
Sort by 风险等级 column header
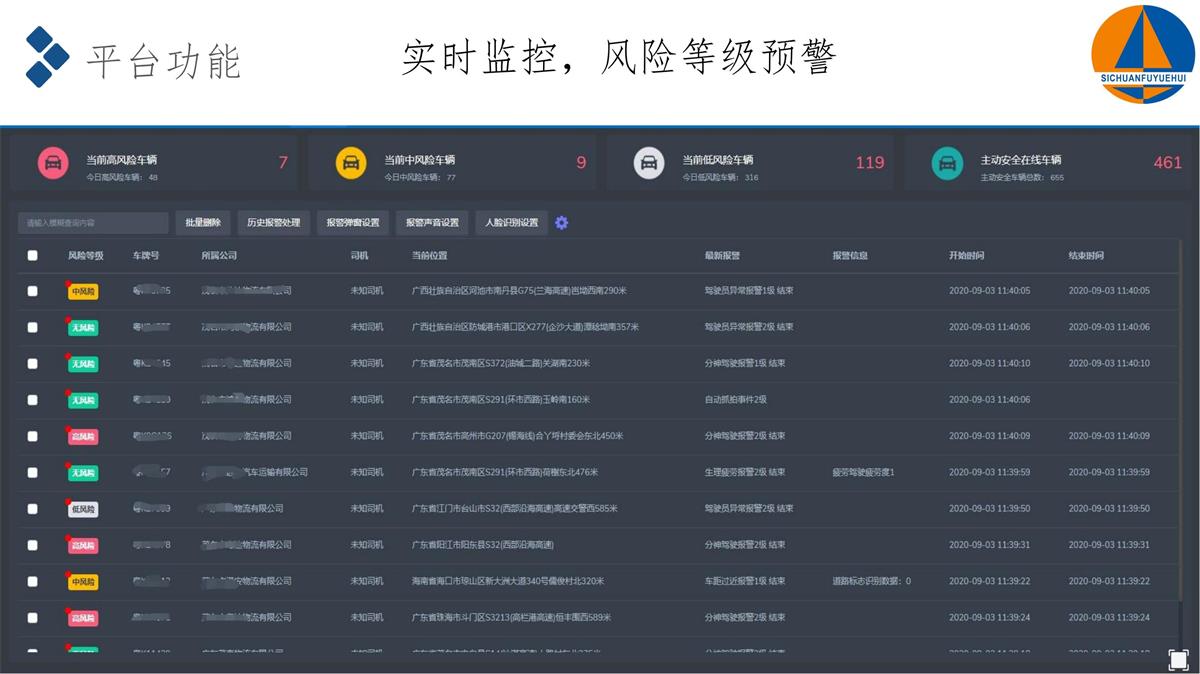pyautogui.click(x=85, y=256)
